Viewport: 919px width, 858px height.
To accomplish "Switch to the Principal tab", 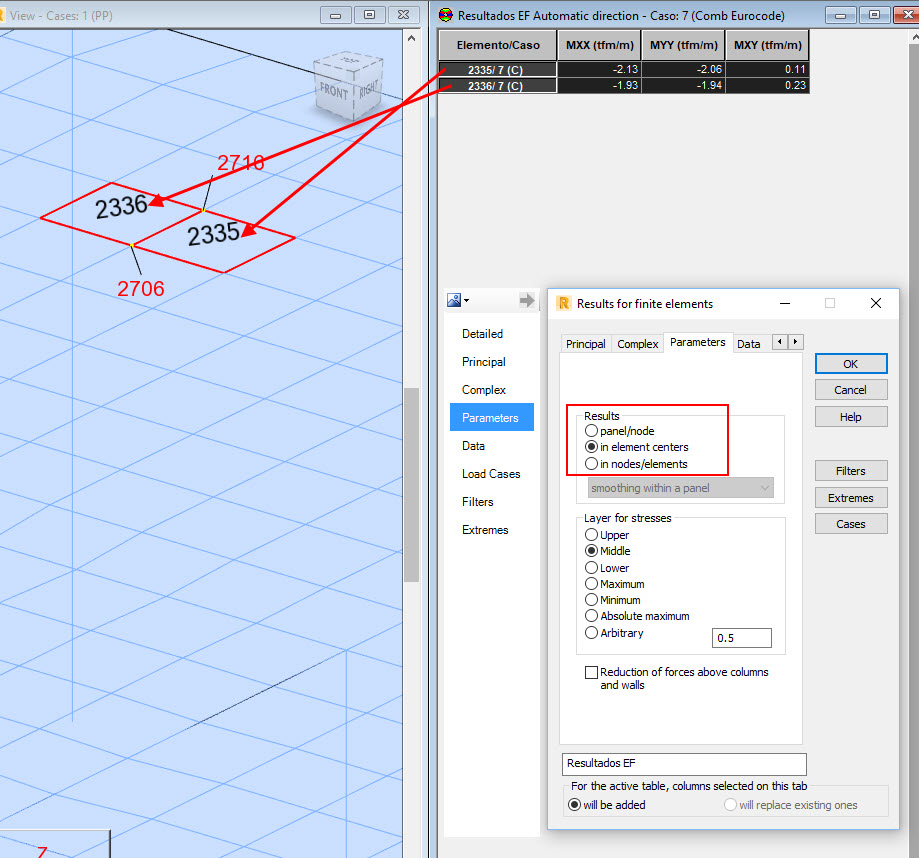I will 585,343.
